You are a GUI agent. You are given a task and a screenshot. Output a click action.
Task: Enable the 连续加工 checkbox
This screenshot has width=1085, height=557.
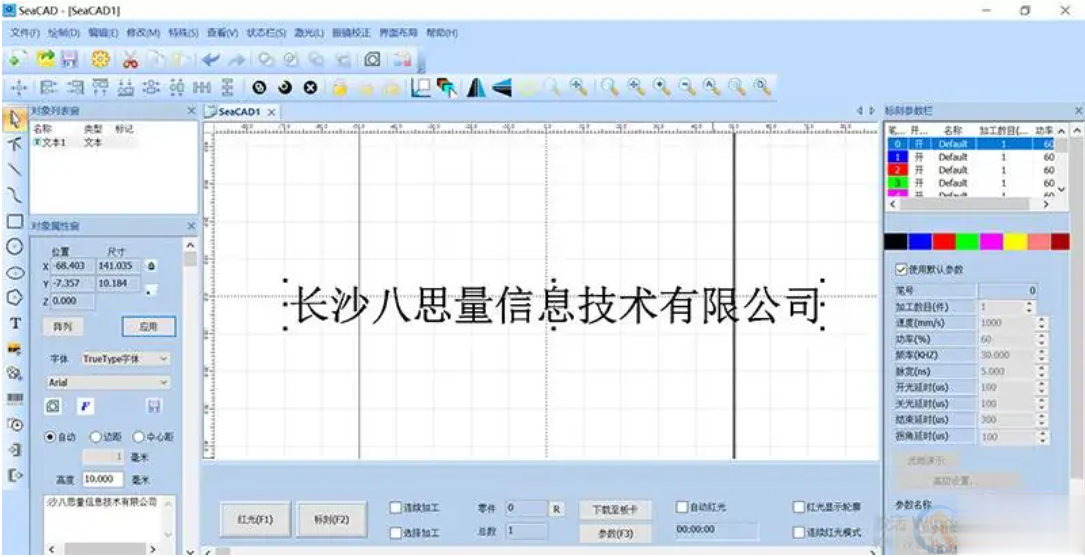[x=395, y=507]
